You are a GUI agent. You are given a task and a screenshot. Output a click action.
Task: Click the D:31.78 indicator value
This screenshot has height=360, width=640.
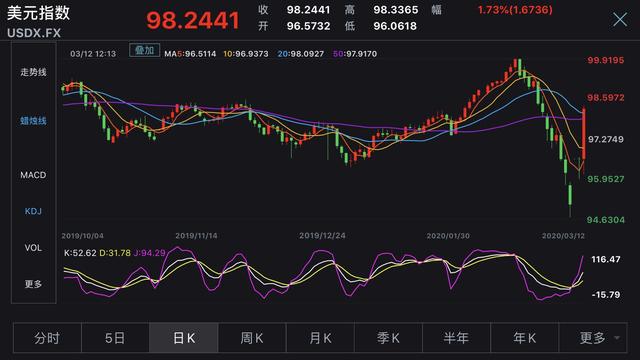click(x=115, y=253)
